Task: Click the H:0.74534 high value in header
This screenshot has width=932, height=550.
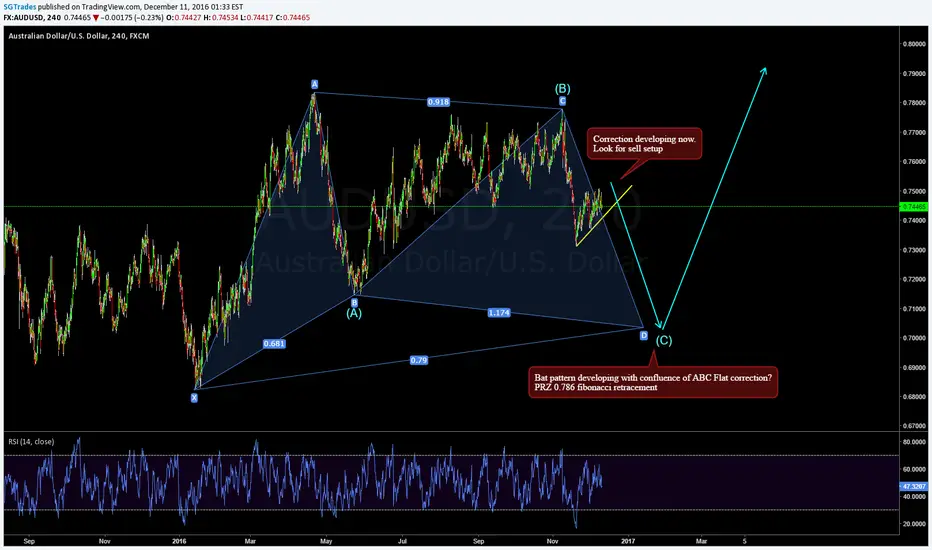Action: (221, 18)
